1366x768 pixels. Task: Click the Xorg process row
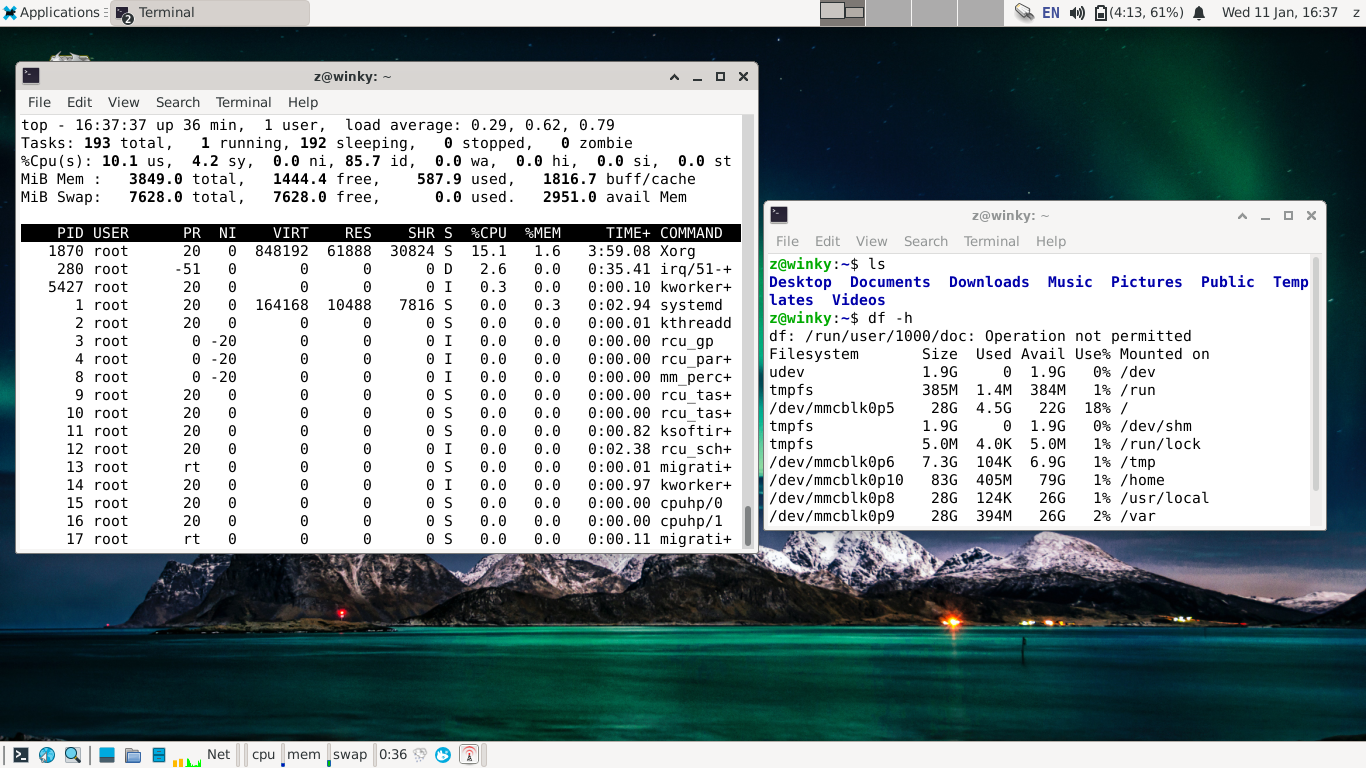pos(380,251)
